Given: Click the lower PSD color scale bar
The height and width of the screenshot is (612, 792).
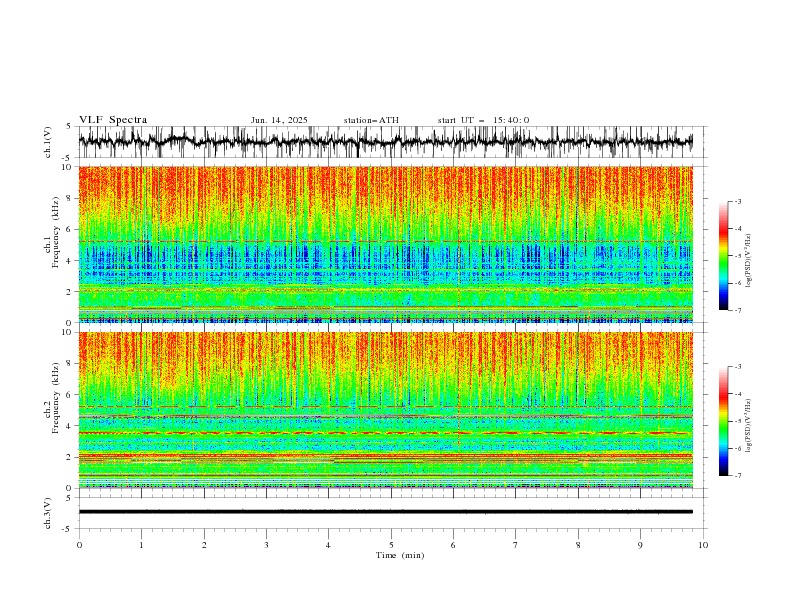Looking at the screenshot, I should coord(723,421).
